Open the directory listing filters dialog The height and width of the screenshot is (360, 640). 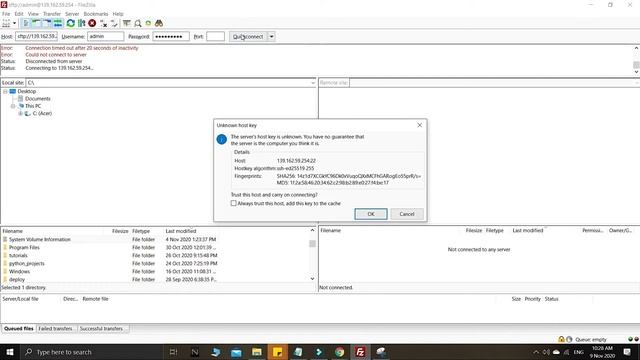(x=127, y=23)
